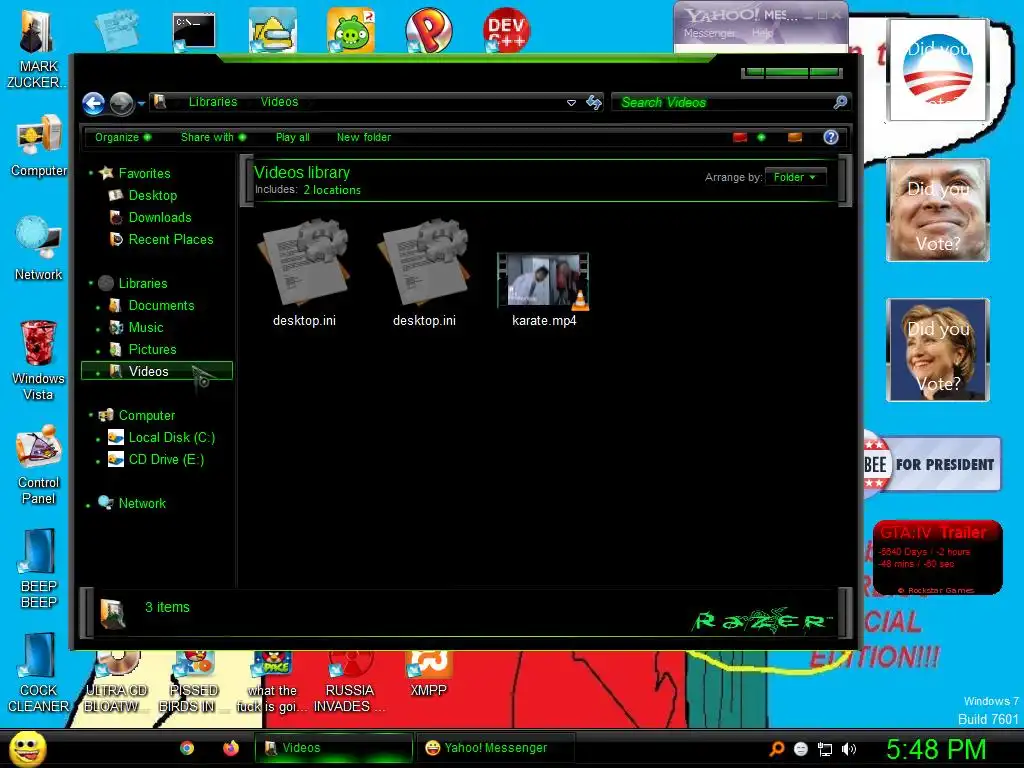This screenshot has width=1024, height=768.
Task: Click Computer desktop icon
Action: click(x=39, y=146)
